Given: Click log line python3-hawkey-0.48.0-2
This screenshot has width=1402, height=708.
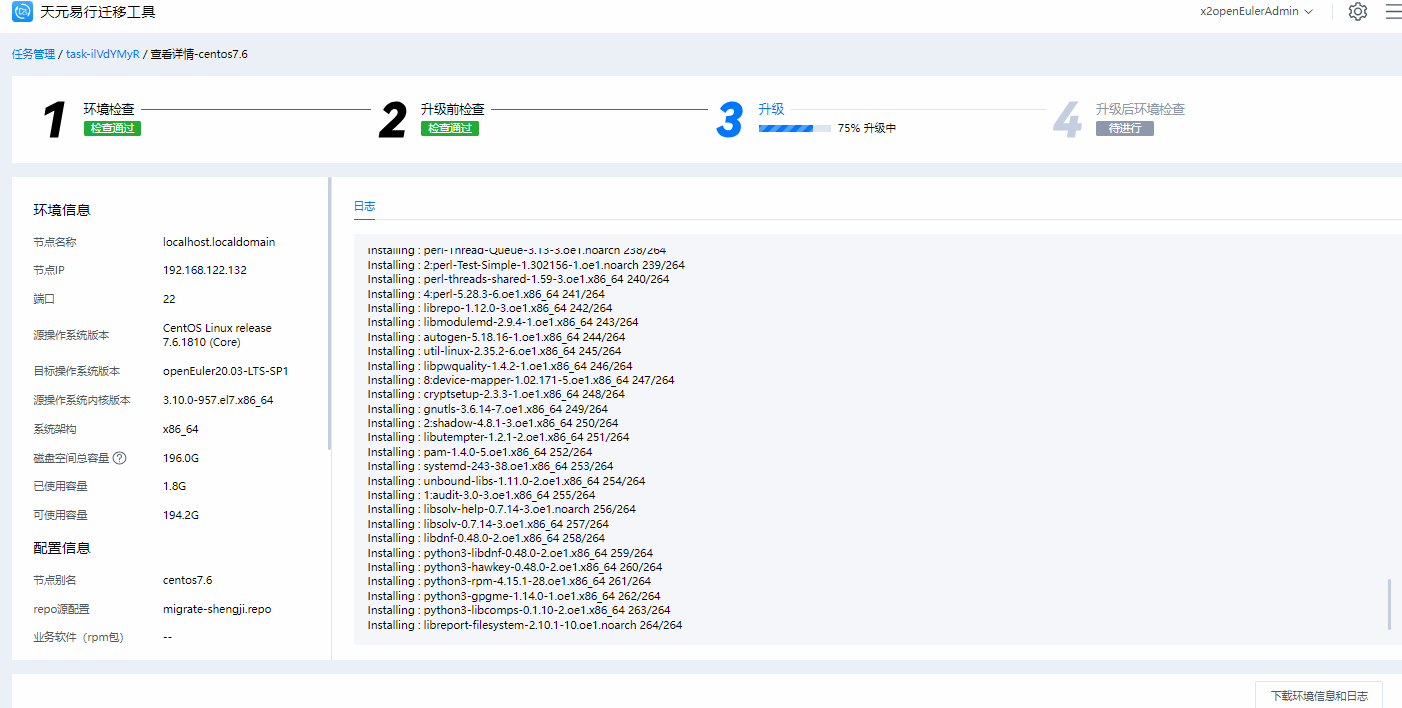Looking at the screenshot, I should coord(513,567).
